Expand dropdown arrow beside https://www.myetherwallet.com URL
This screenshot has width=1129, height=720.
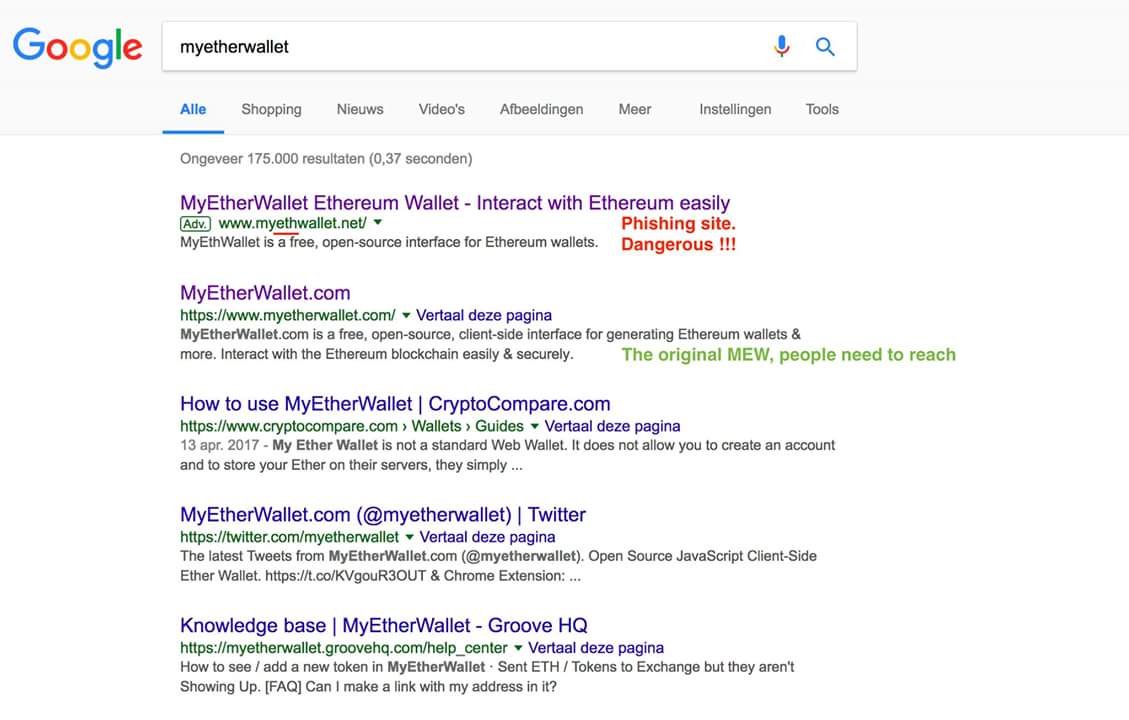(405, 316)
